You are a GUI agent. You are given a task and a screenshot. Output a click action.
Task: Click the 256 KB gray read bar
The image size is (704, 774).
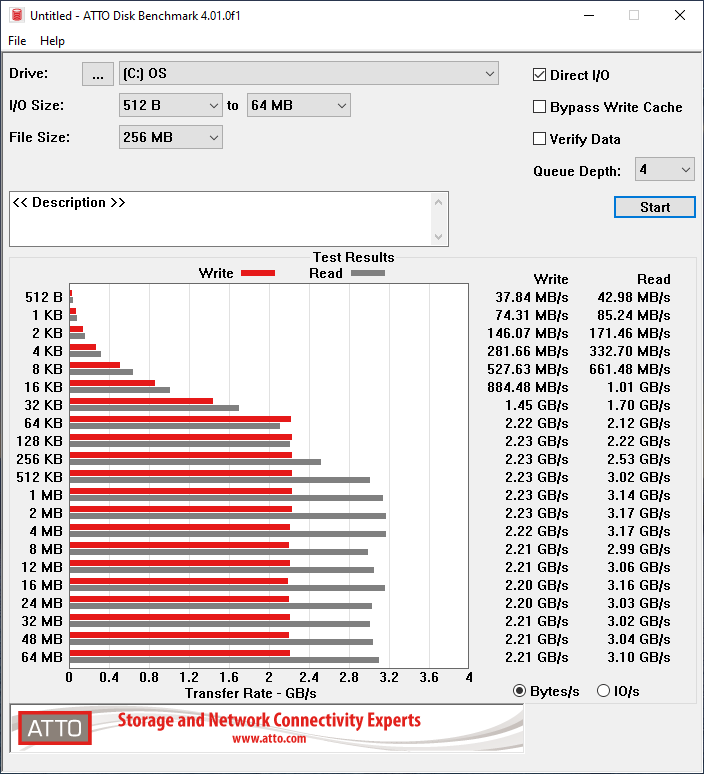pyautogui.click(x=195, y=462)
